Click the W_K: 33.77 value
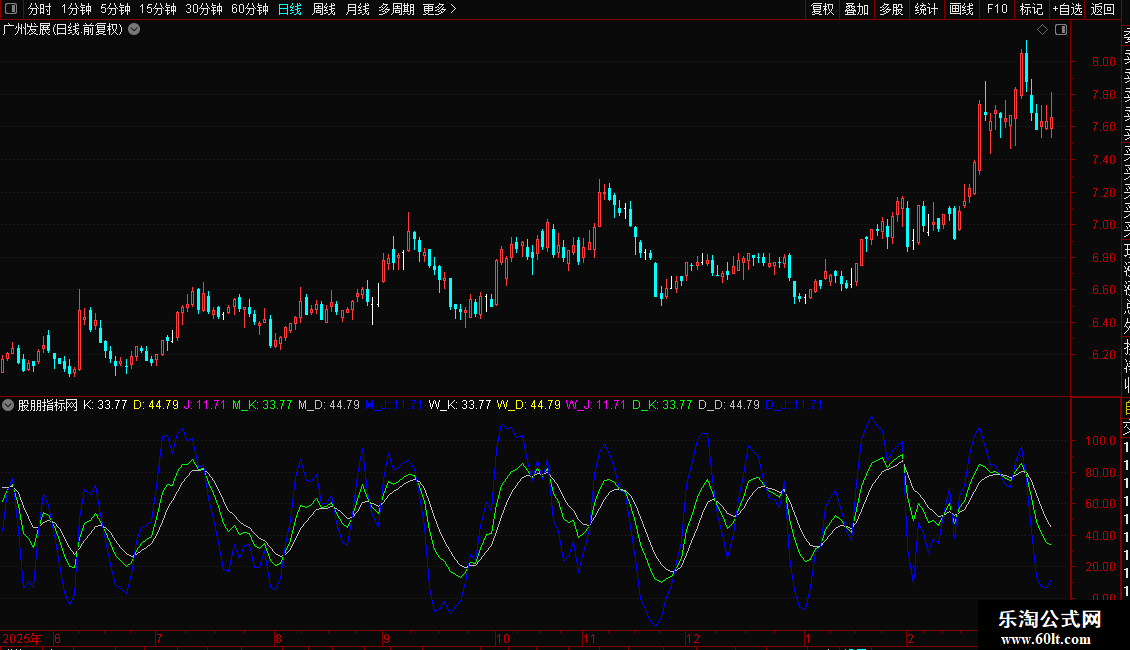The height and width of the screenshot is (650, 1130). (460, 405)
